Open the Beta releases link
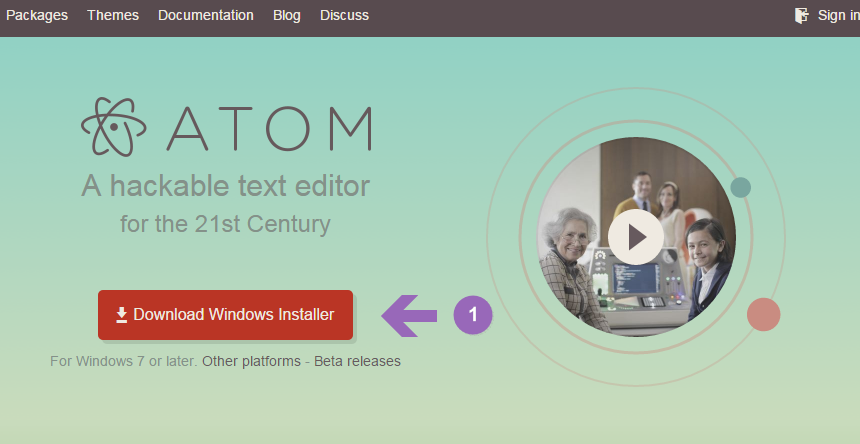The image size is (860, 444). click(357, 361)
